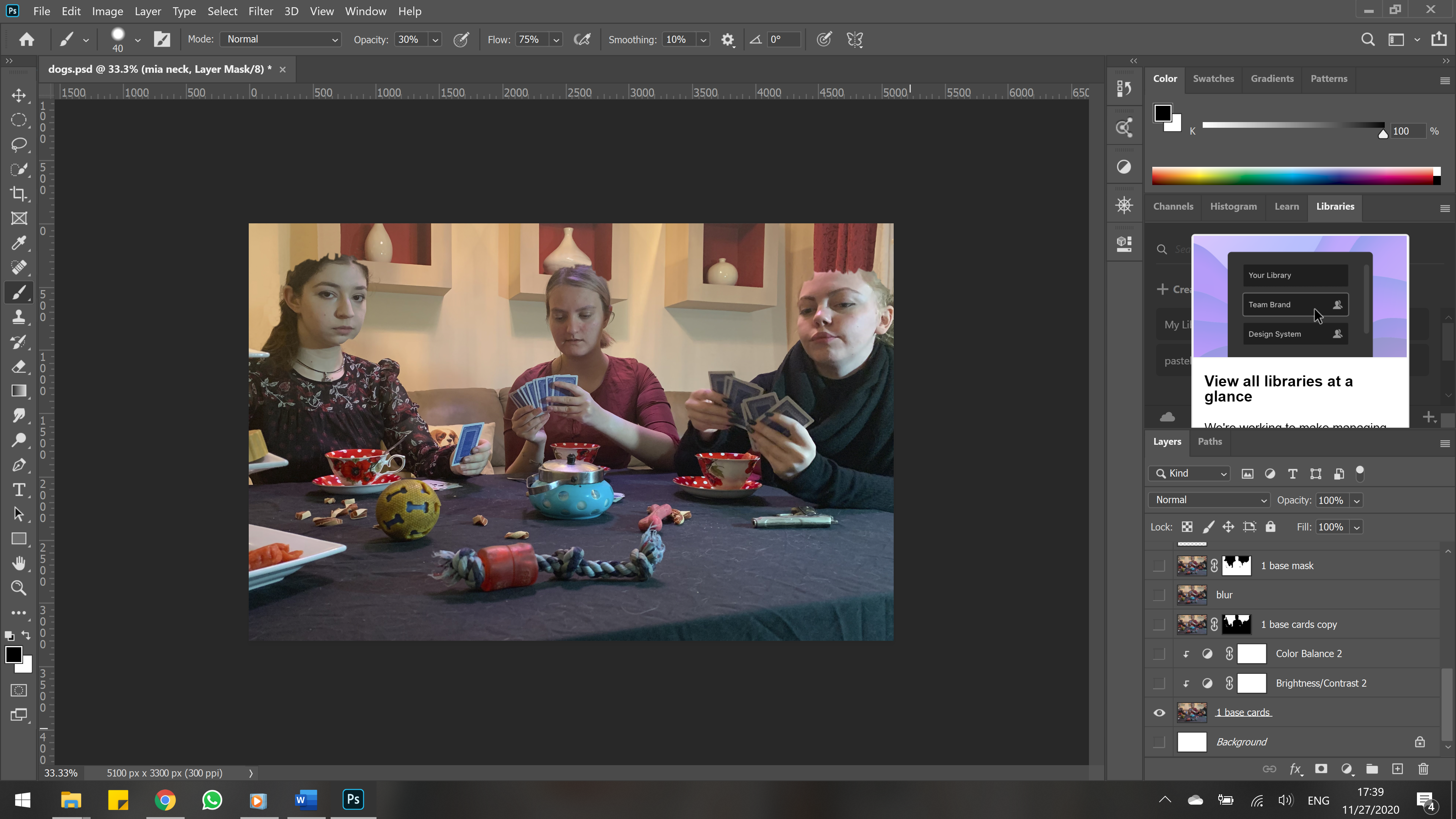Lock transparent pixels
This screenshot has width=1456, height=819.
1187,527
